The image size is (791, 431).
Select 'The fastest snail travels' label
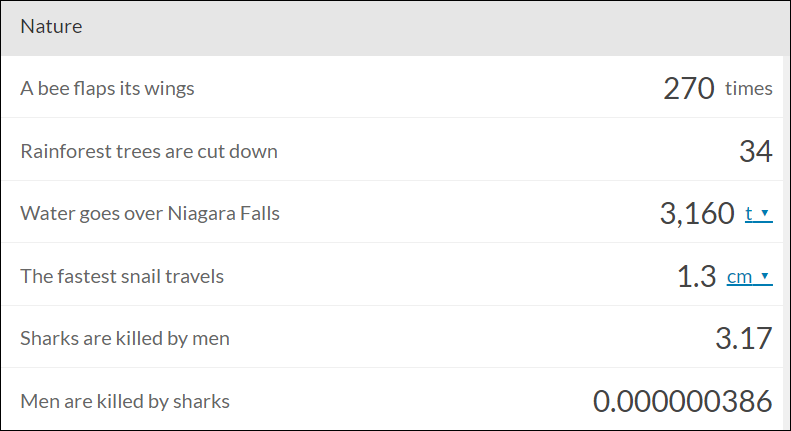(x=122, y=277)
